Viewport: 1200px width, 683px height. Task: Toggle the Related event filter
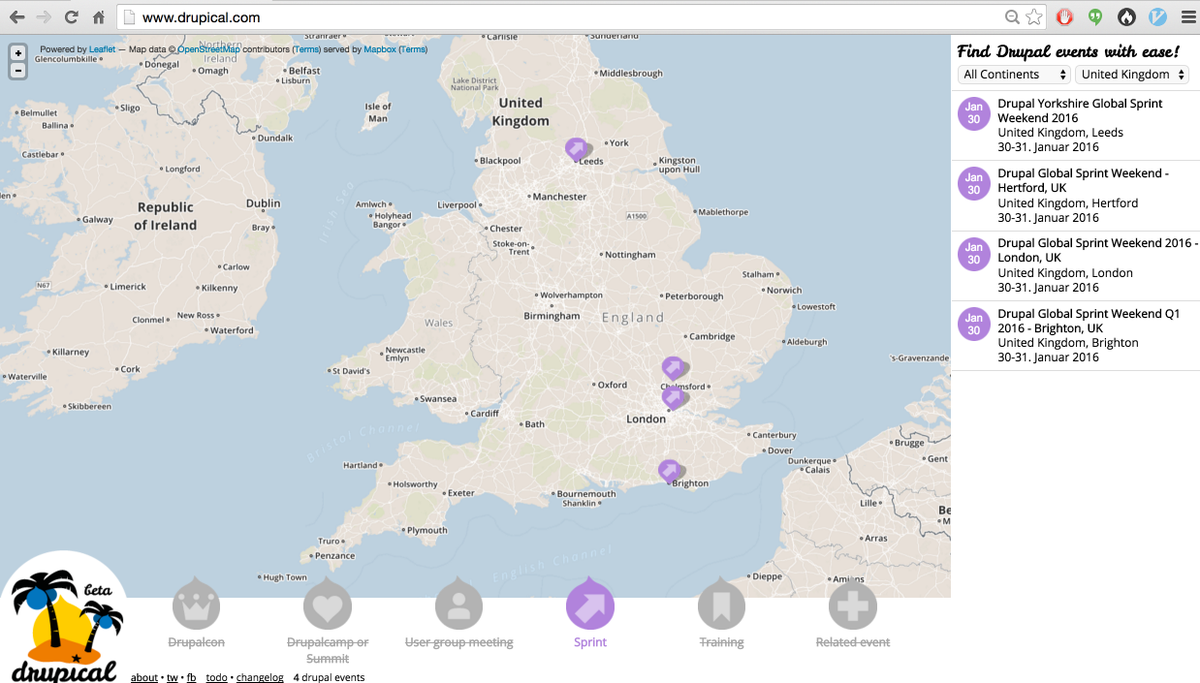pos(853,615)
